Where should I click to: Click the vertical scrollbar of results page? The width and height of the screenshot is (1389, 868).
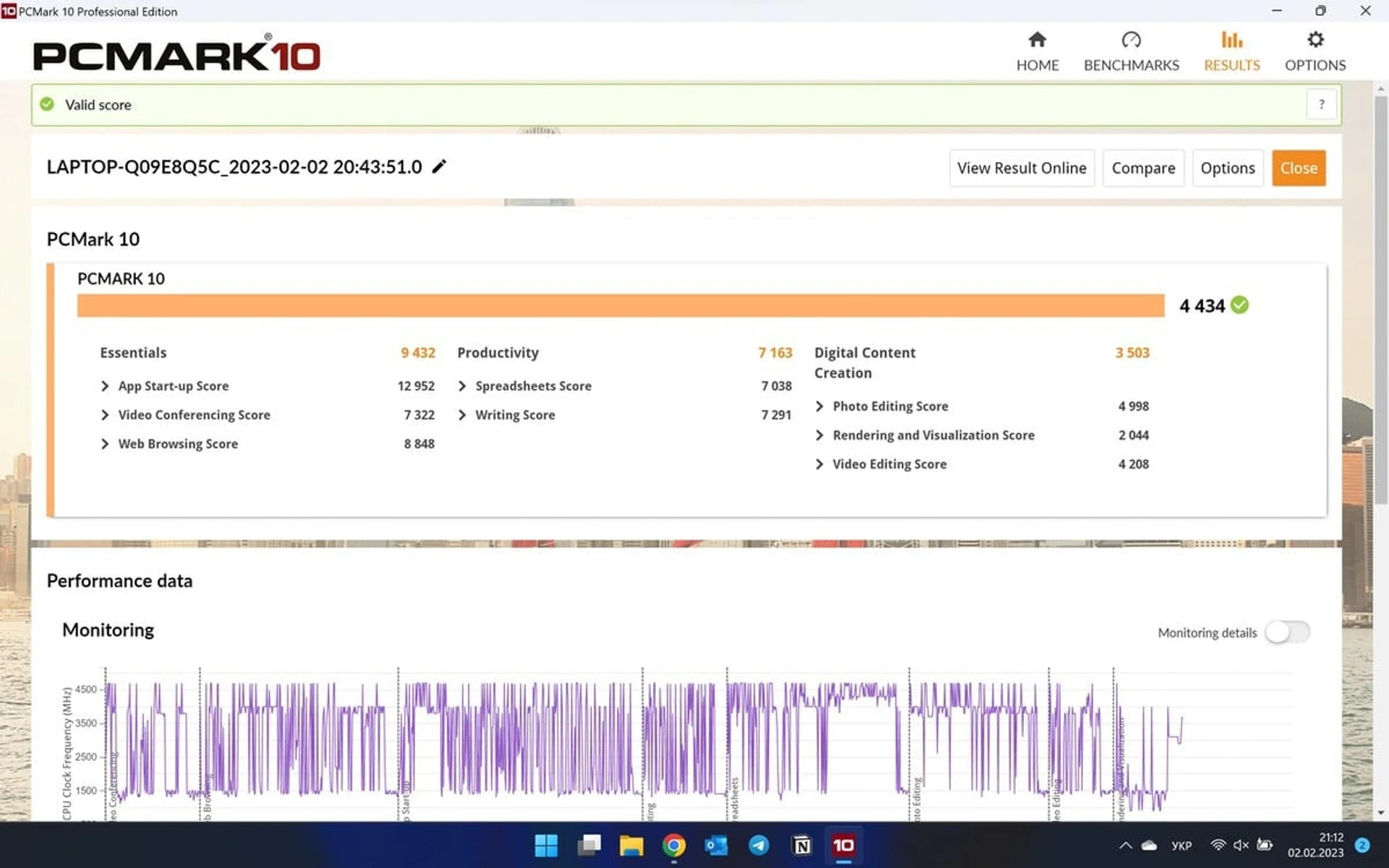coord(1380,300)
